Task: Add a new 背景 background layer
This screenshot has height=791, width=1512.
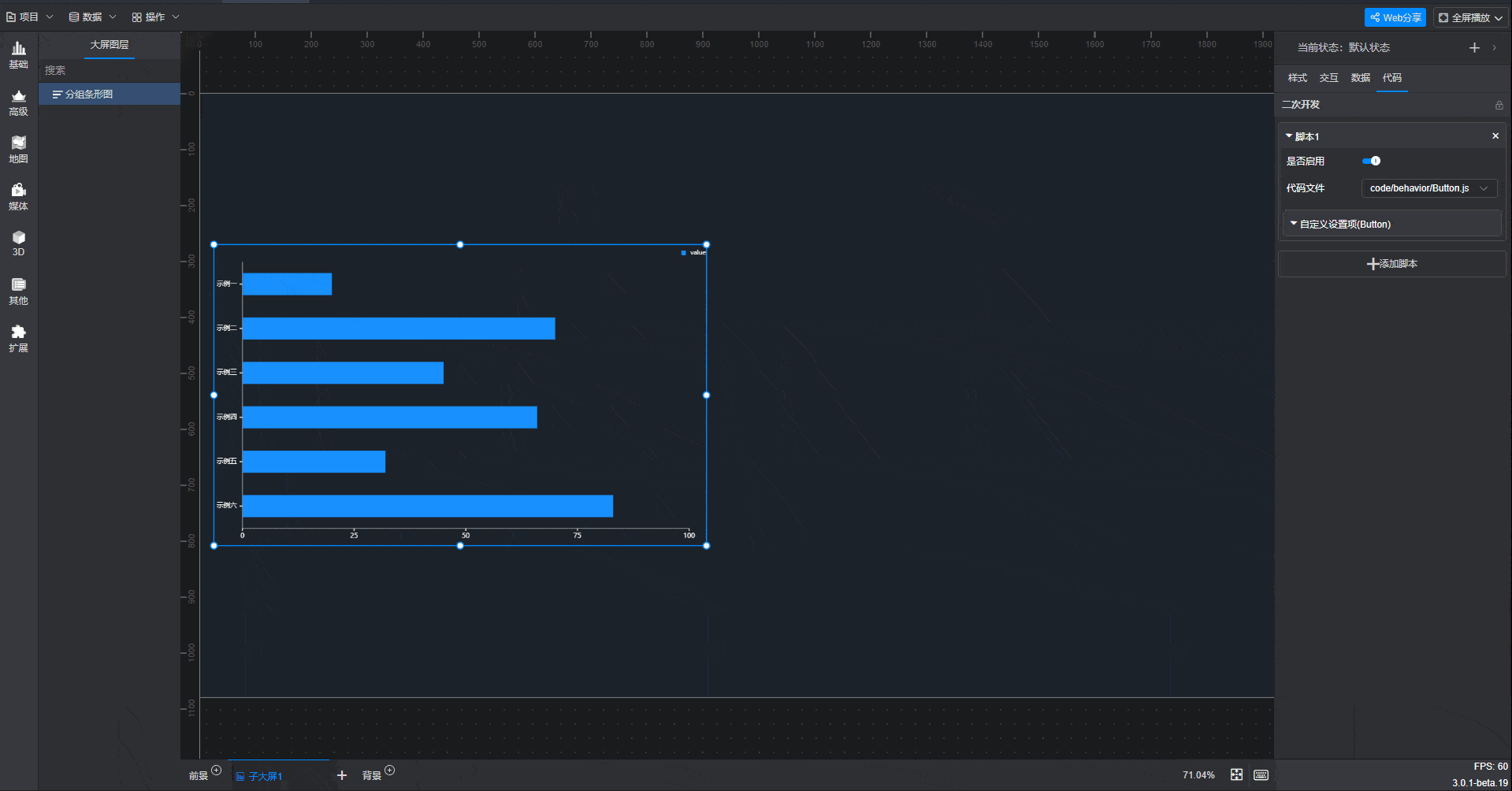Action: [x=390, y=771]
